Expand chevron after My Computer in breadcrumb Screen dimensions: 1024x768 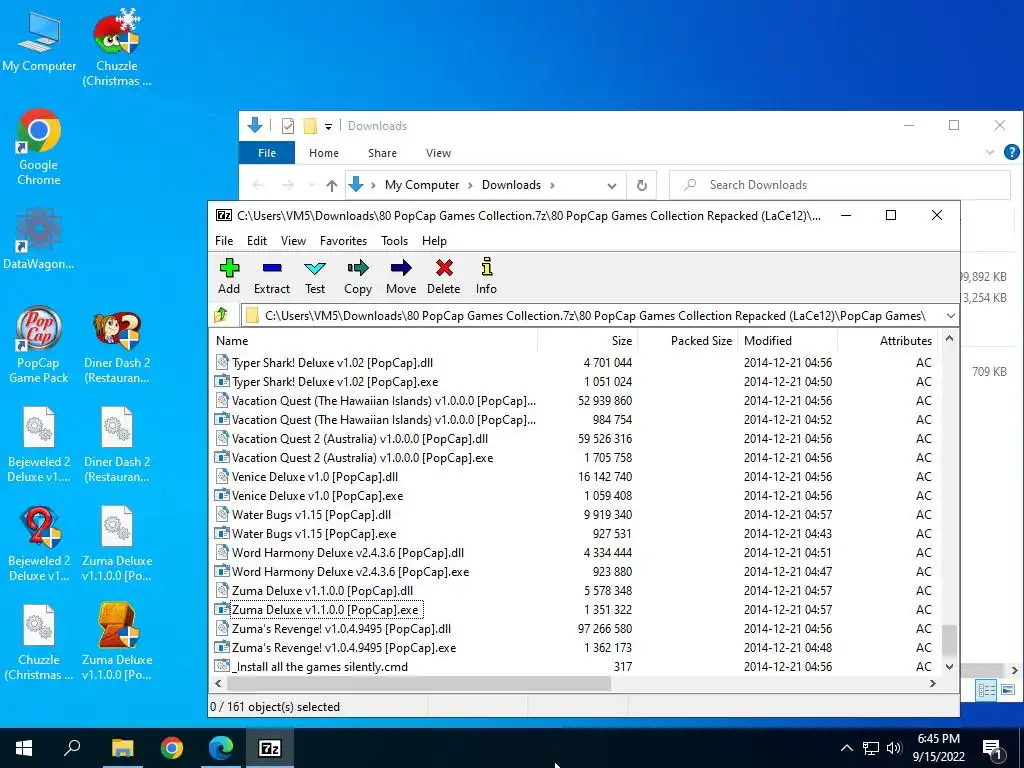[x=470, y=185]
